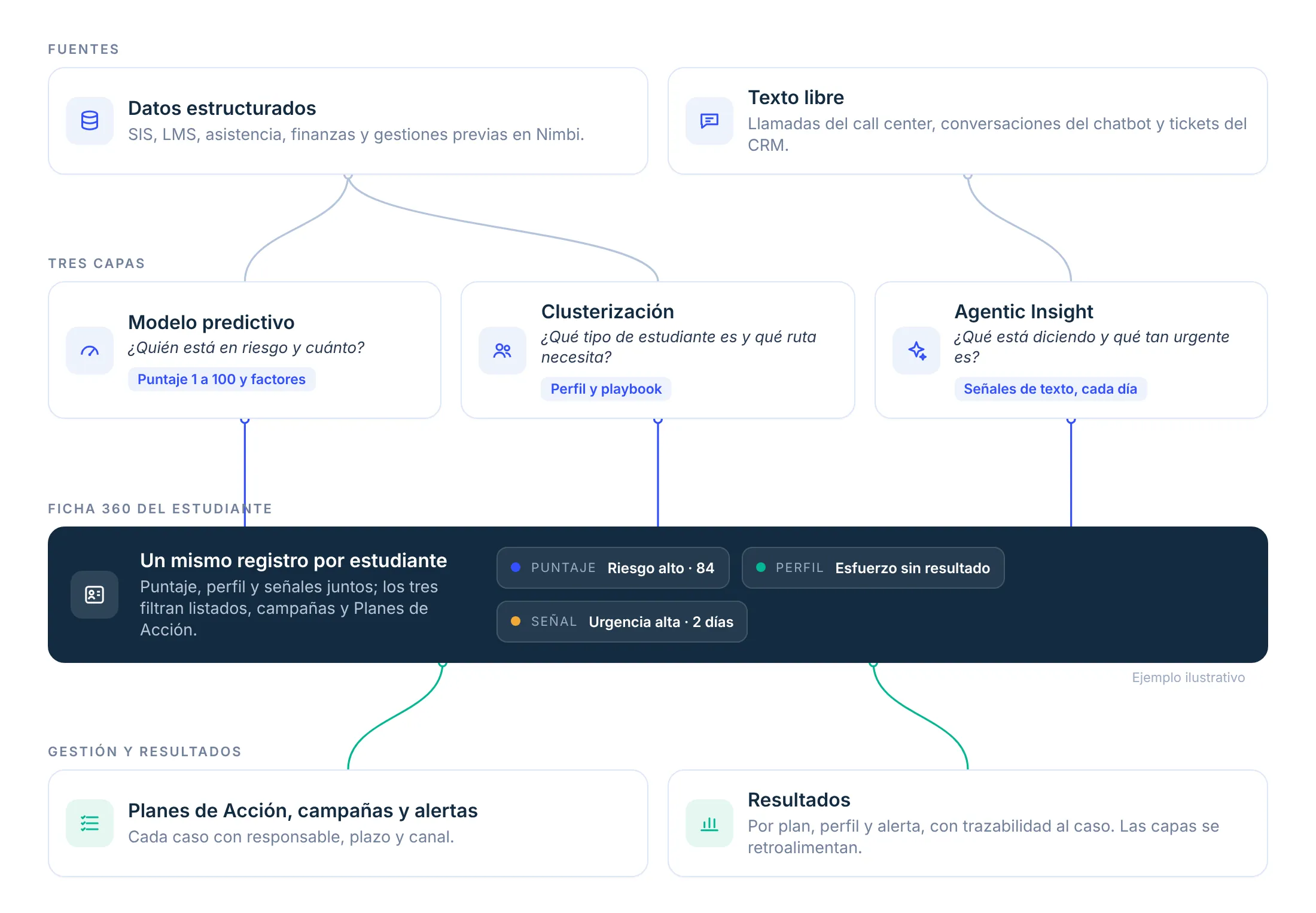Click the PUNTAJE Riesgo alto · 84 chip
The width and height of the screenshot is (1316, 913).
coord(613,568)
